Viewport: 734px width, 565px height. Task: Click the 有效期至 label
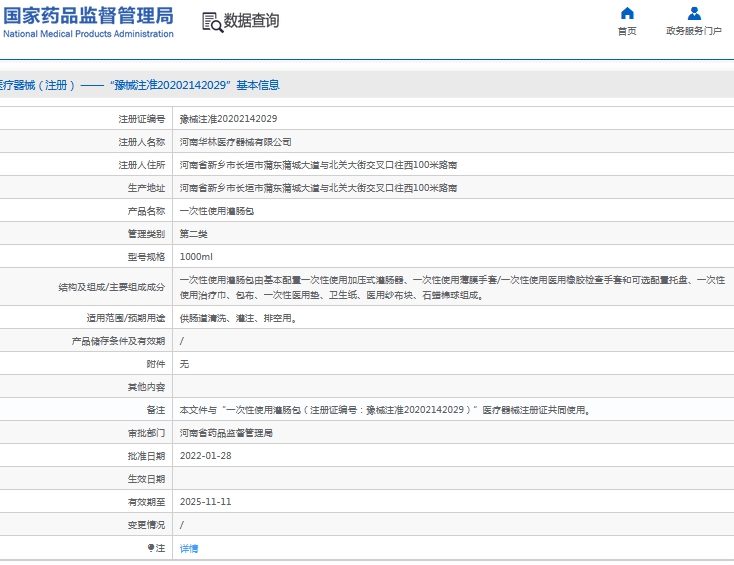[147, 502]
